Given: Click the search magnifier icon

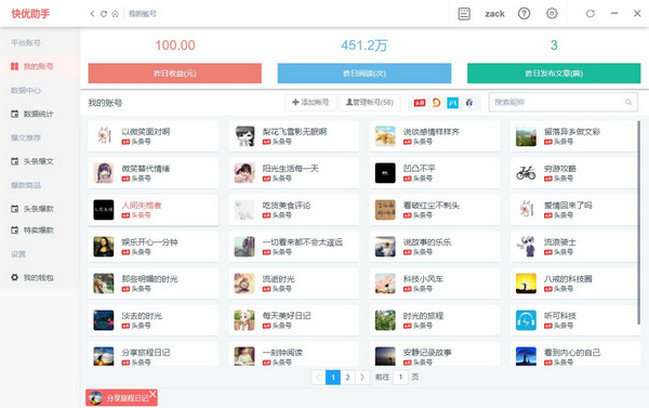Looking at the screenshot, I should tap(628, 102).
